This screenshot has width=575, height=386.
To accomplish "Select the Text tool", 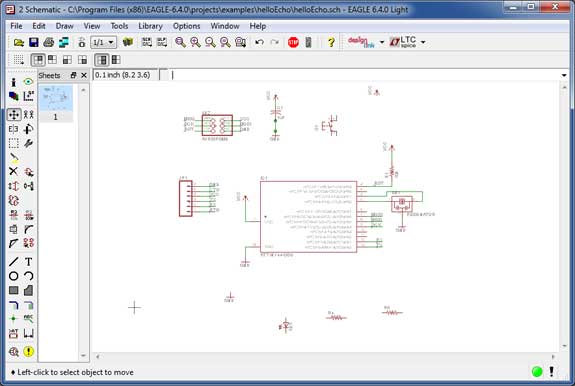I will (28, 262).
